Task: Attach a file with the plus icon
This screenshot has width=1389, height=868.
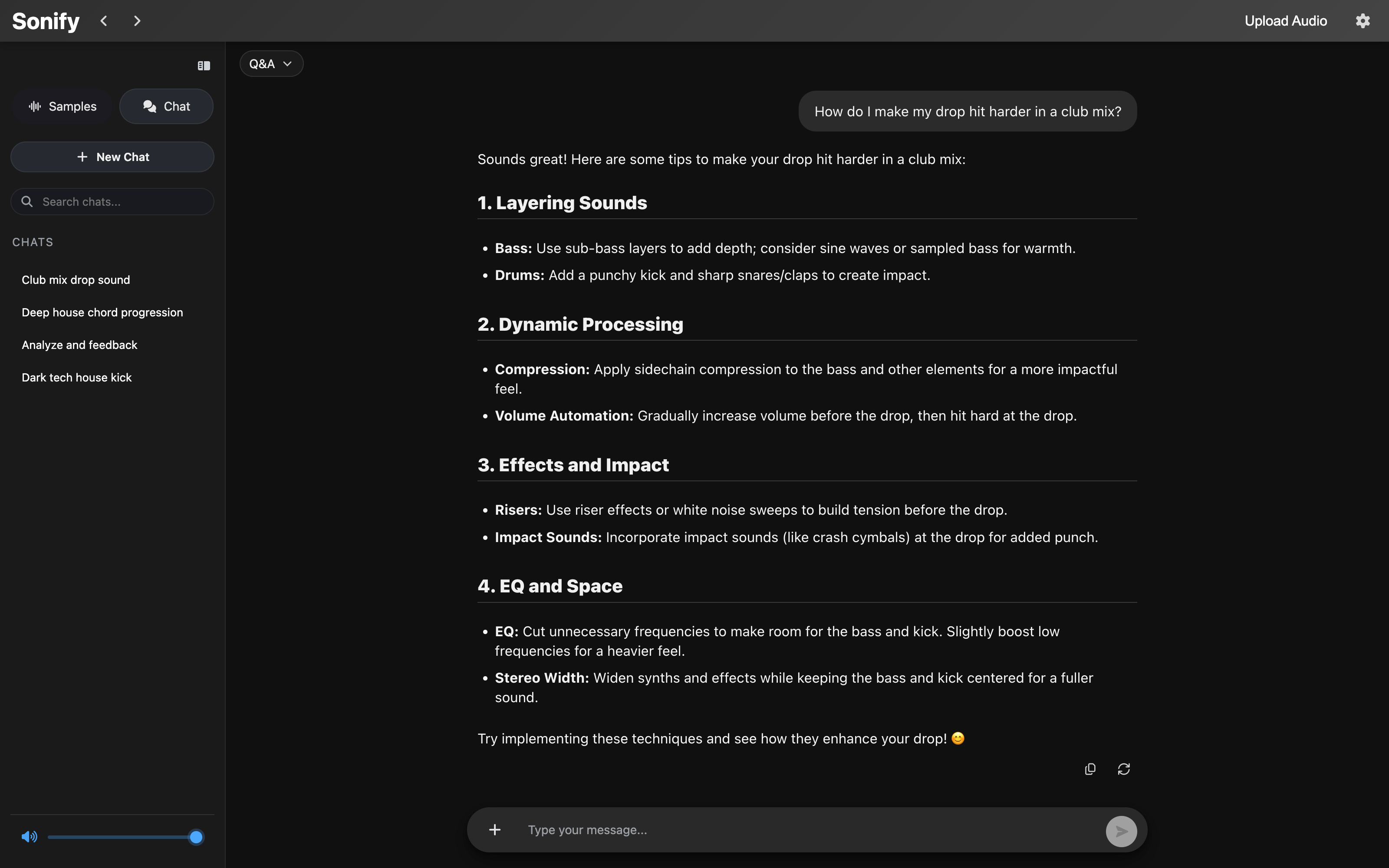Action: coord(495,829)
